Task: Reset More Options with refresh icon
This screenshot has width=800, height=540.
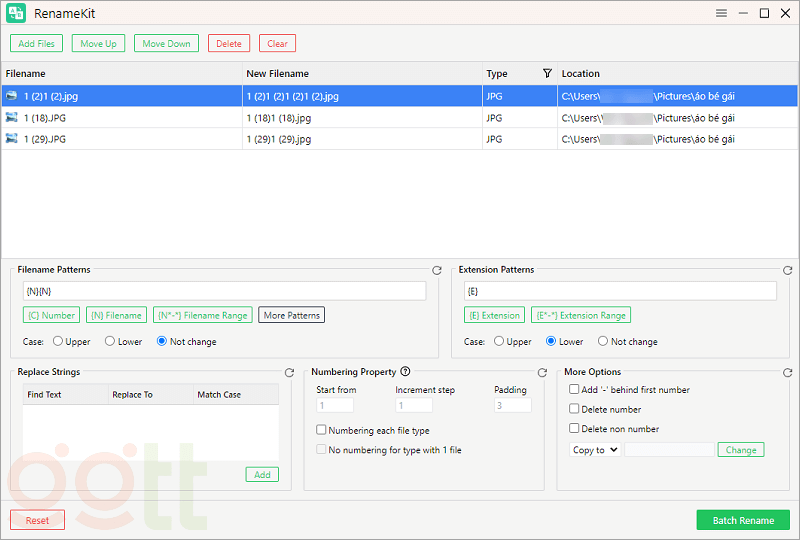Action: click(x=787, y=373)
